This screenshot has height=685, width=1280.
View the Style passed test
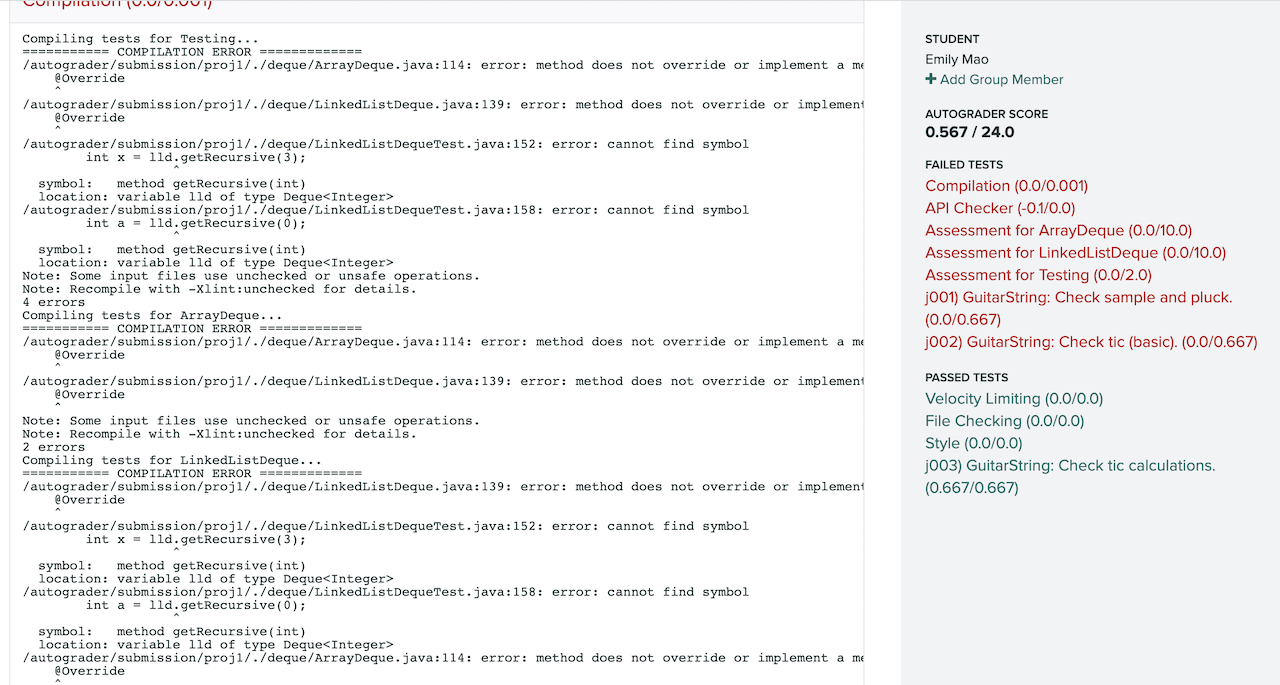[973, 443]
